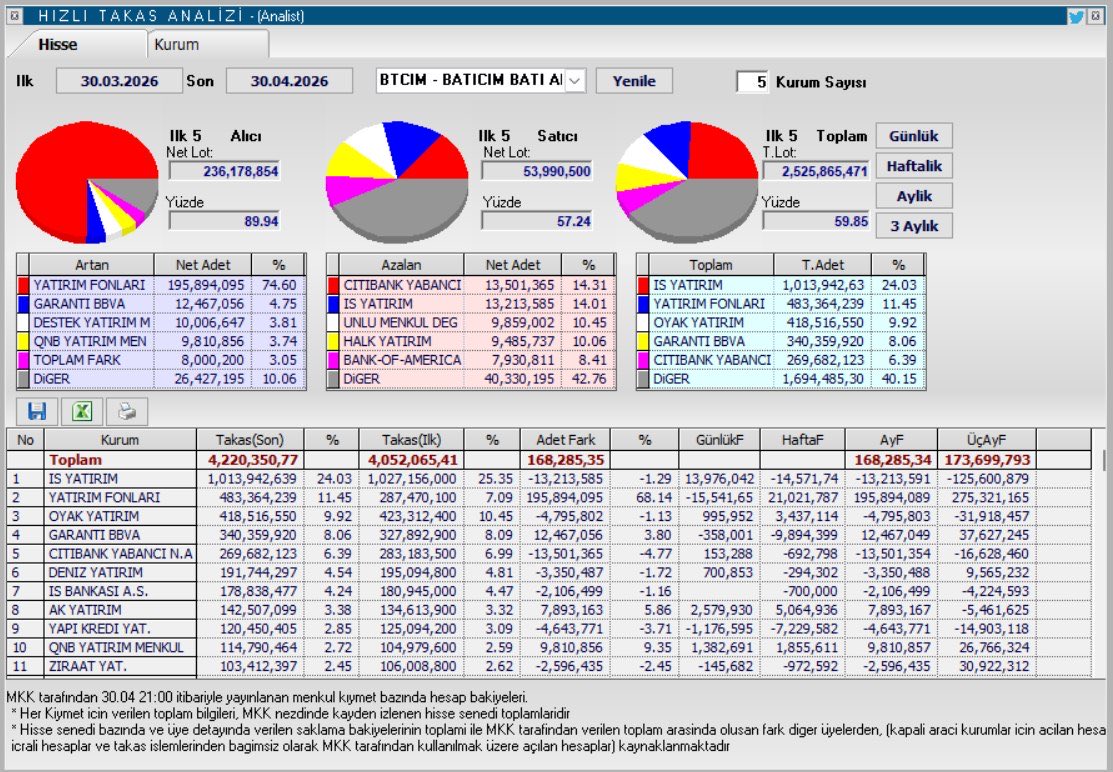Sort by the HaftaF column header

802,440
